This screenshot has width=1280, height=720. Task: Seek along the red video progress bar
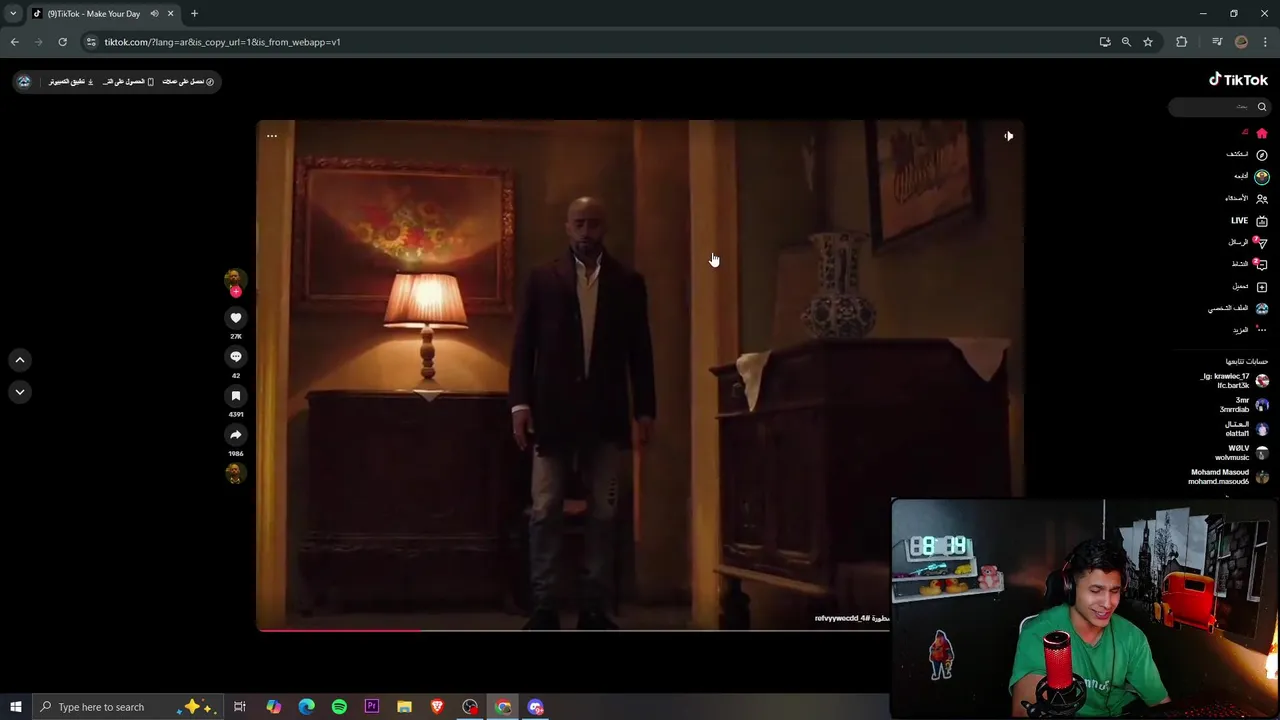[574, 630]
